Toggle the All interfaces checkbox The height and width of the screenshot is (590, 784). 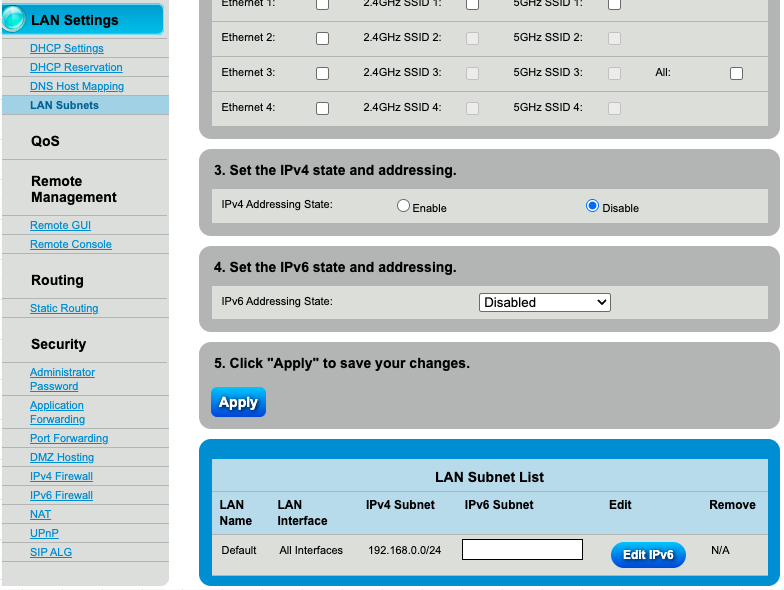[736, 74]
